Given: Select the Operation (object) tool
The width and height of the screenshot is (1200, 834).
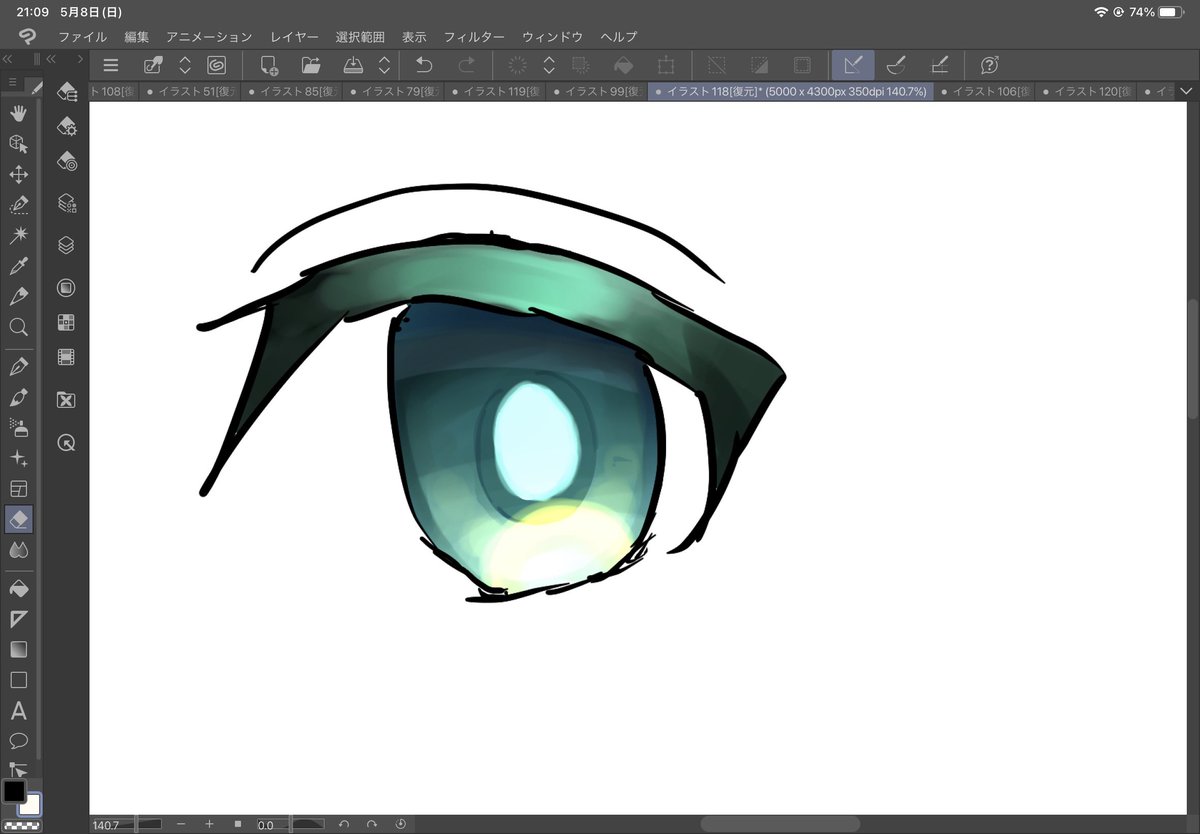Looking at the screenshot, I should [18, 144].
